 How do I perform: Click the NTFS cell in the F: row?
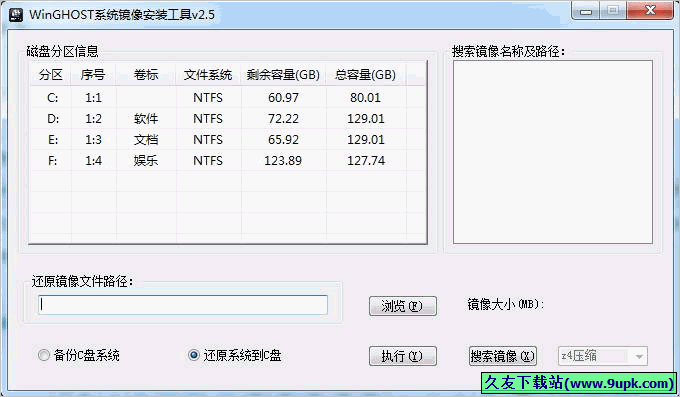click(x=208, y=161)
